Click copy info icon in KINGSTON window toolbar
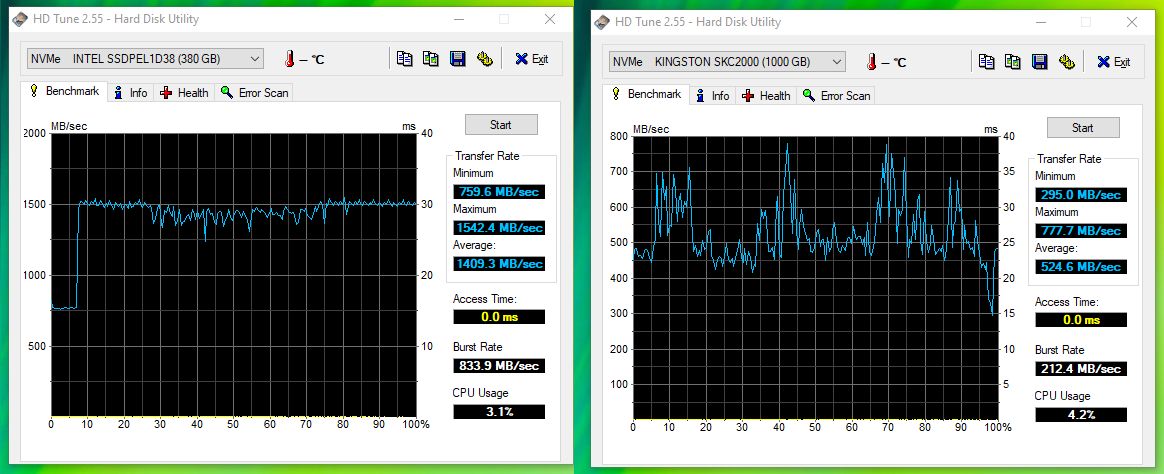This screenshot has height=474, width=1164. click(987, 62)
